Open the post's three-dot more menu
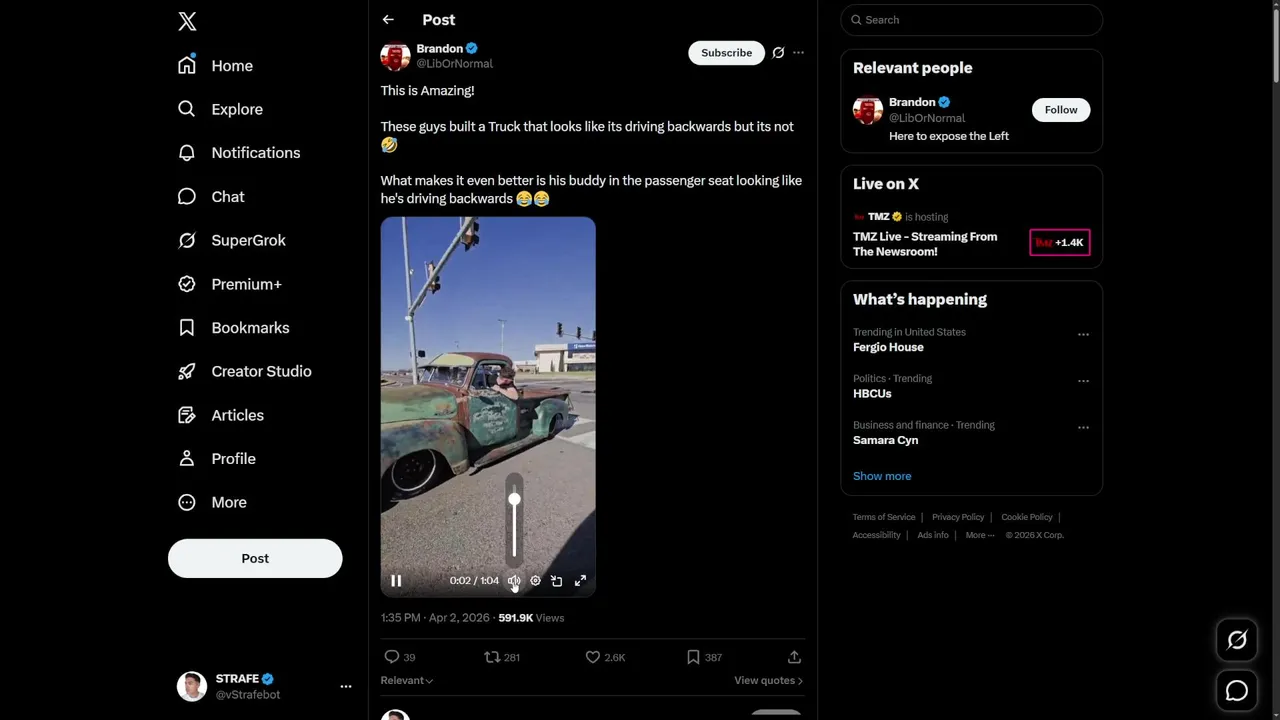This screenshot has width=1280, height=720. pyautogui.click(x=798, y=53)
